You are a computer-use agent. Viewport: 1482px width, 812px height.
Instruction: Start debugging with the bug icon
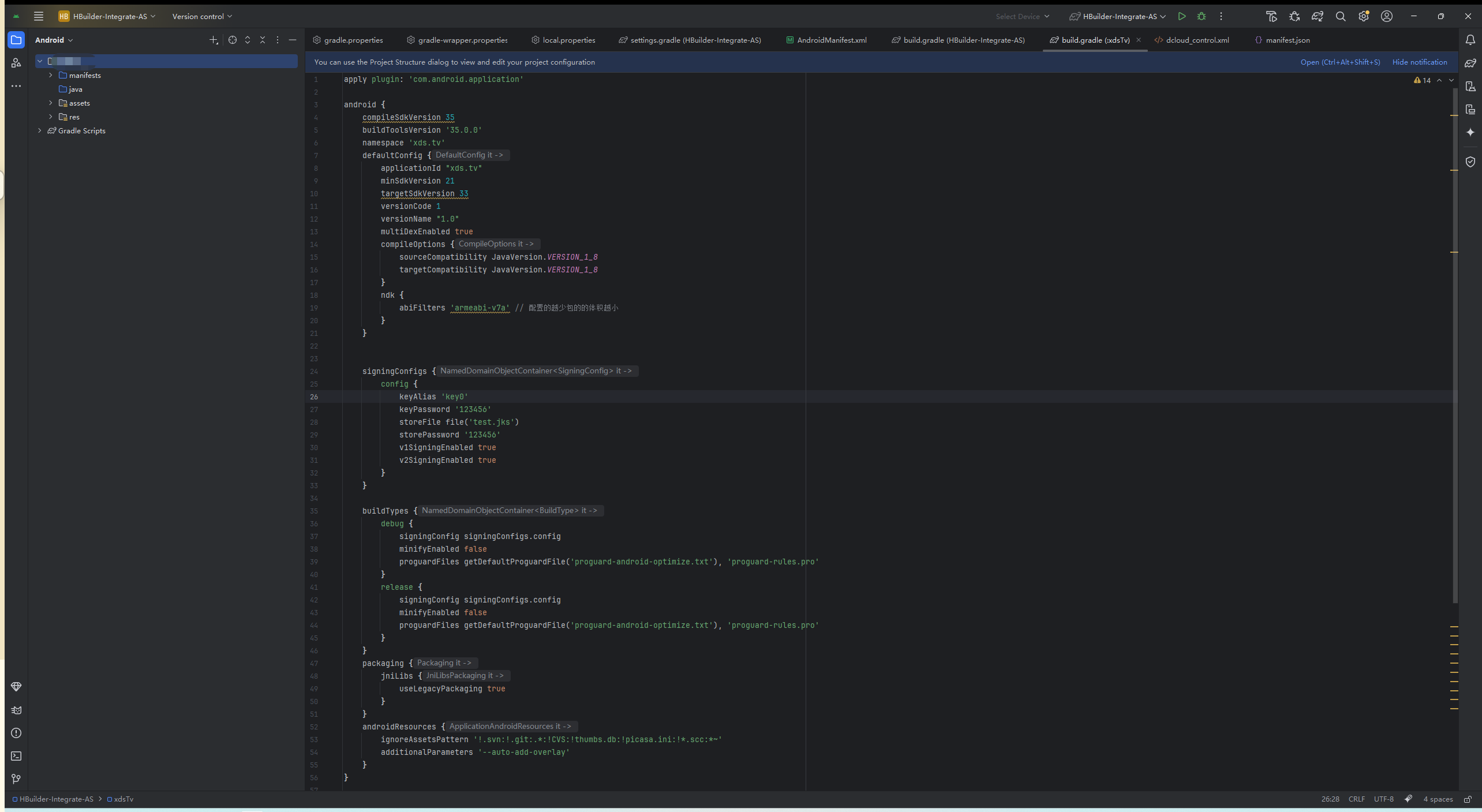point(1202,16)
